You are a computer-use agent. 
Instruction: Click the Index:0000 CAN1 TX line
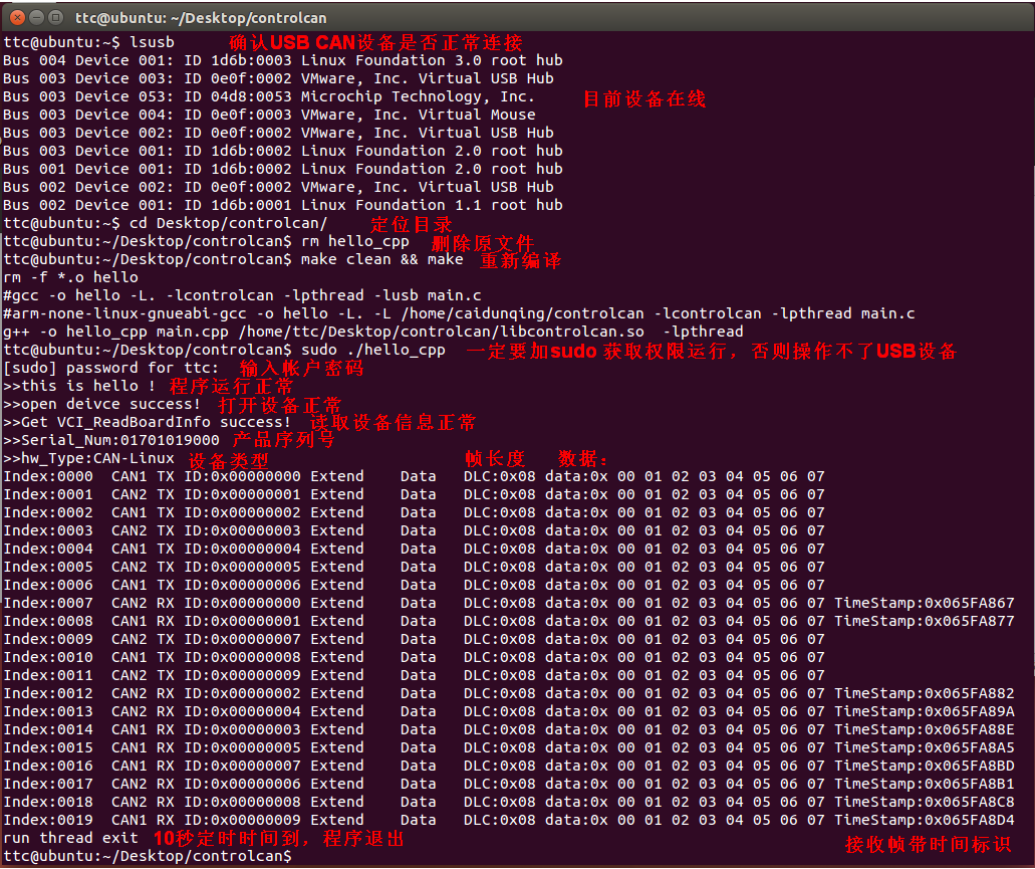tap(300, 476)
